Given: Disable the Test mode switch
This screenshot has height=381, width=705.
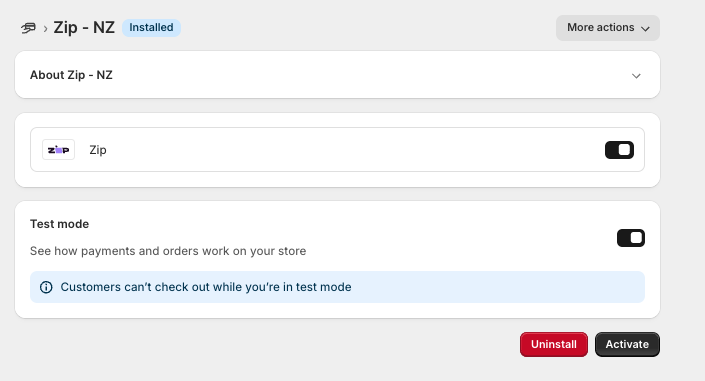Looking at the screenshot, I should (x=631, y=238).
